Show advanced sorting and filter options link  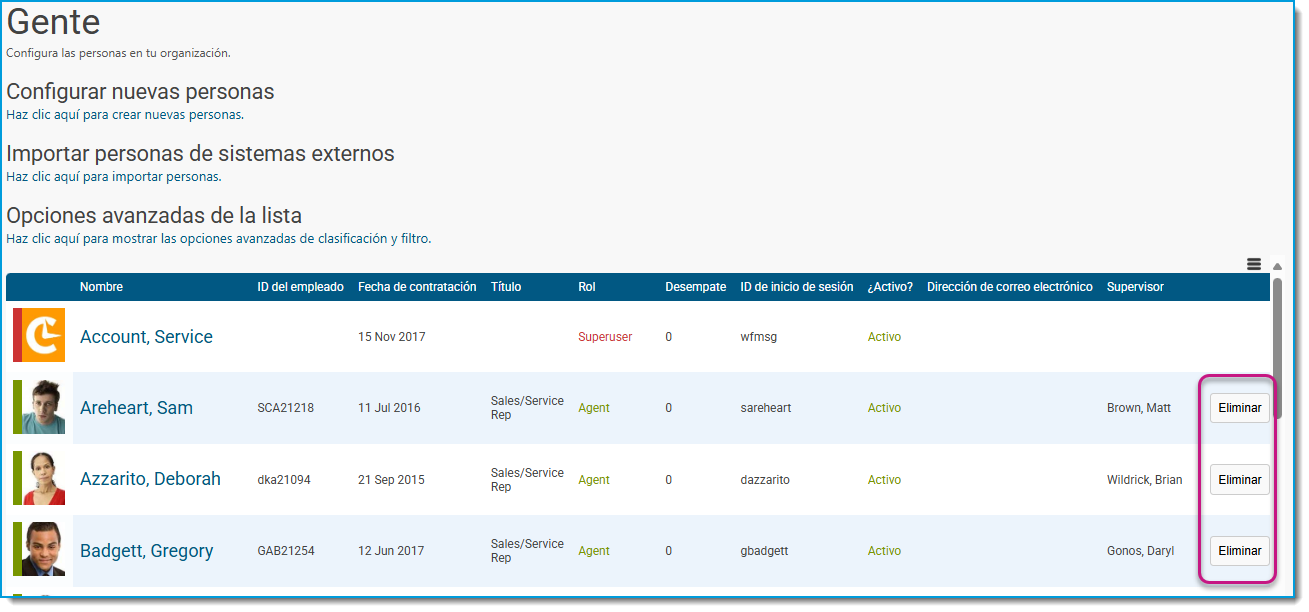[x=218, y=239]
